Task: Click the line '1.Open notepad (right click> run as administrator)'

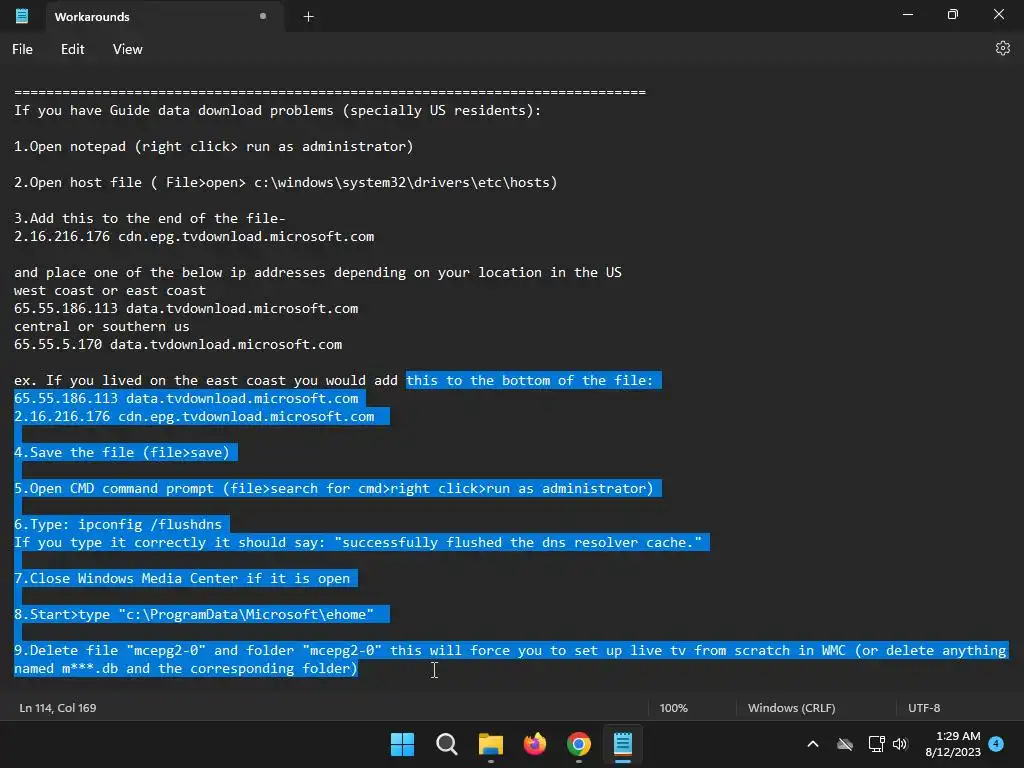Action: [x=214, y=146]
